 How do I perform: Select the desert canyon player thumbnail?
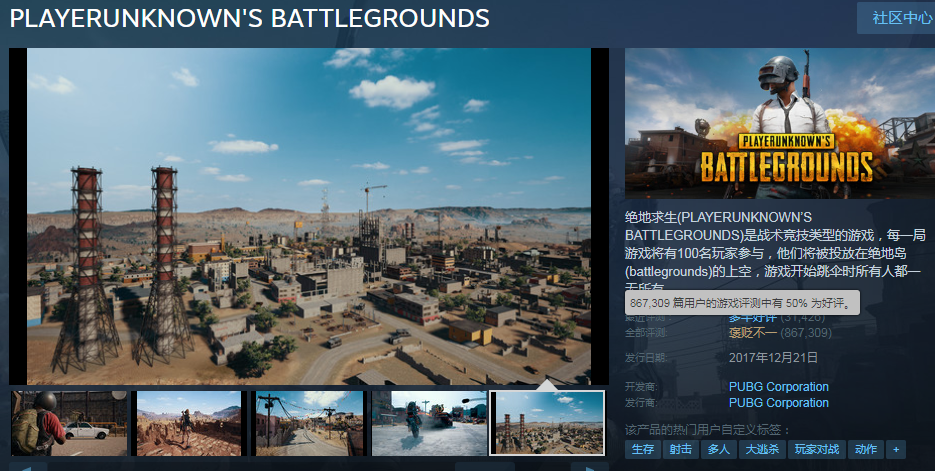pos(189,423)
